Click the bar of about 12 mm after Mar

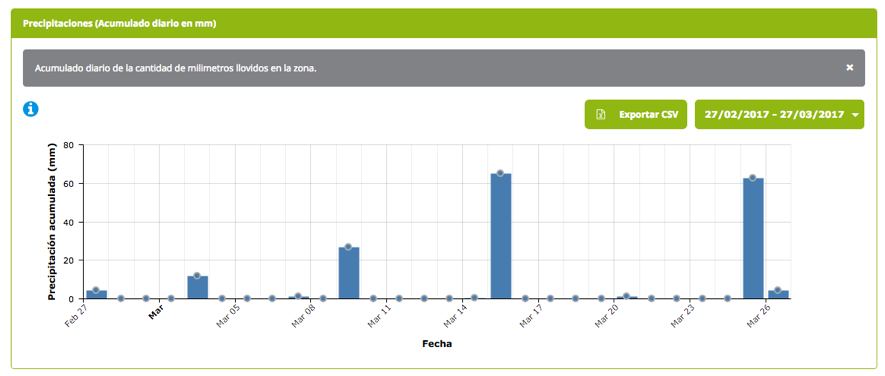click(x=198, y=287)
